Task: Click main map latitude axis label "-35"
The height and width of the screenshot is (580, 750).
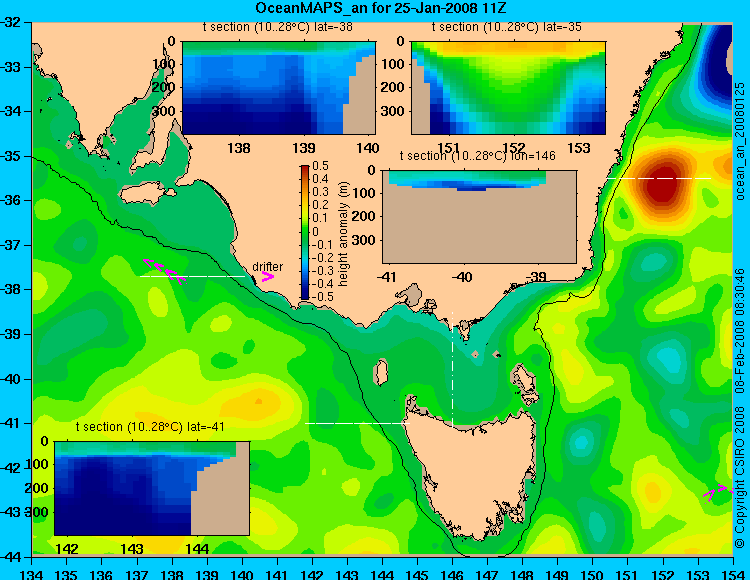Action: tap(11, 156)
